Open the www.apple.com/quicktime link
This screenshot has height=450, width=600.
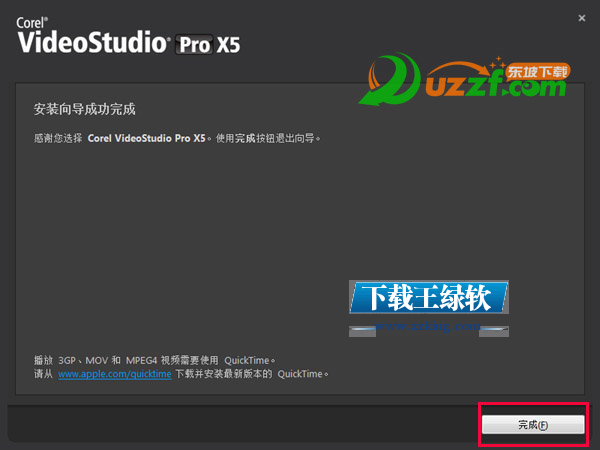115,374
